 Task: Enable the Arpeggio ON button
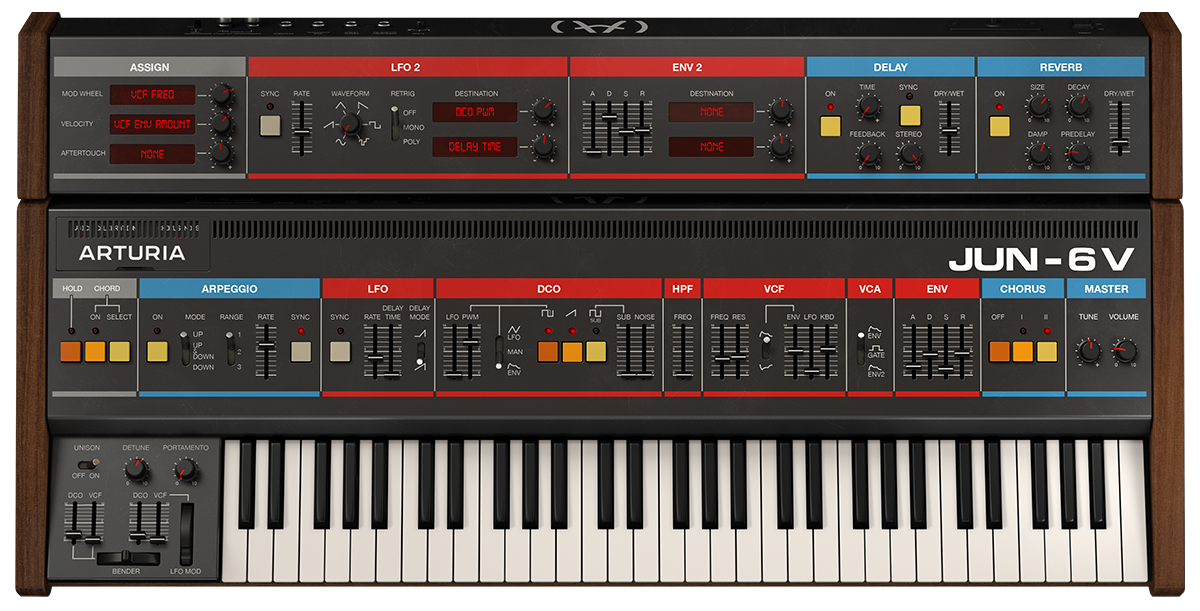tap(157, 351)
